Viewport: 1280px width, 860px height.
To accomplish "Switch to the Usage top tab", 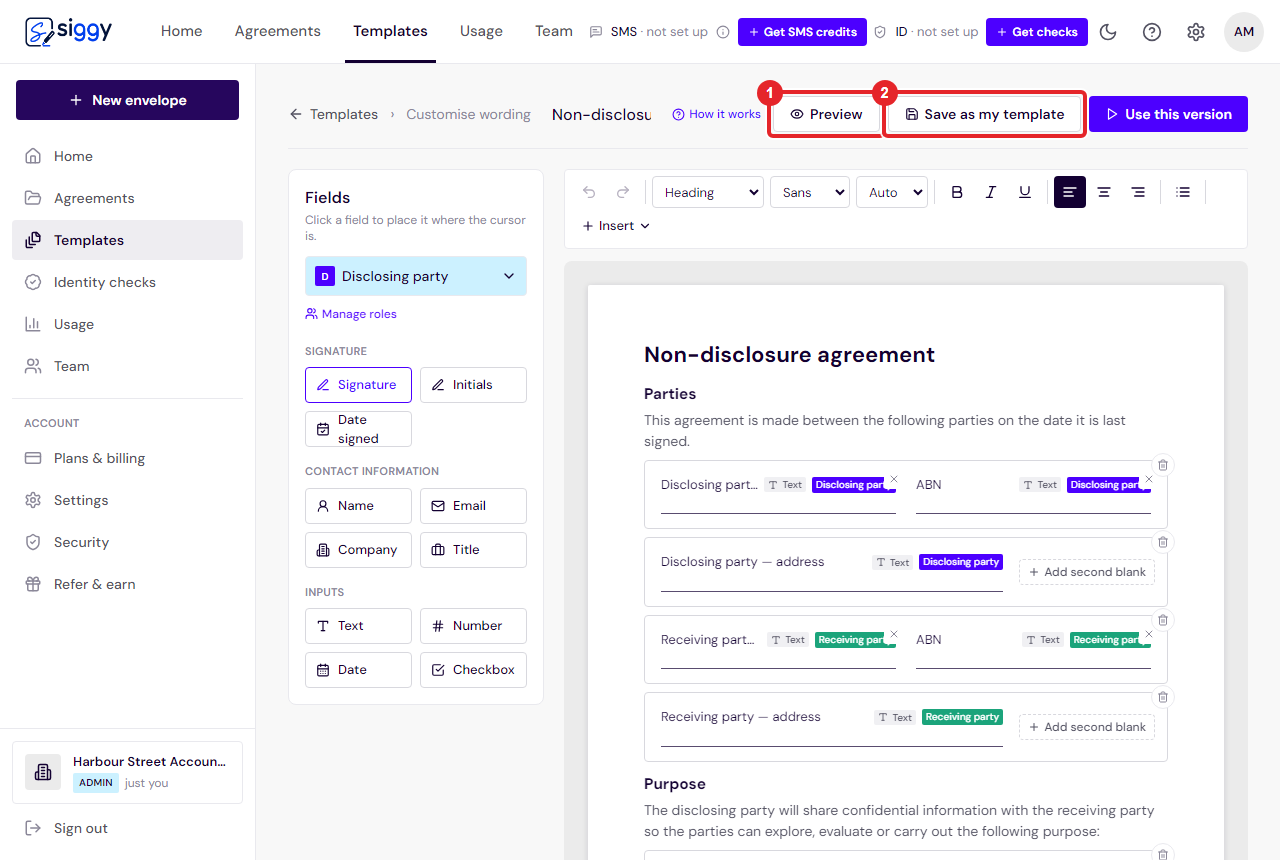I will (x=481, y=31).
